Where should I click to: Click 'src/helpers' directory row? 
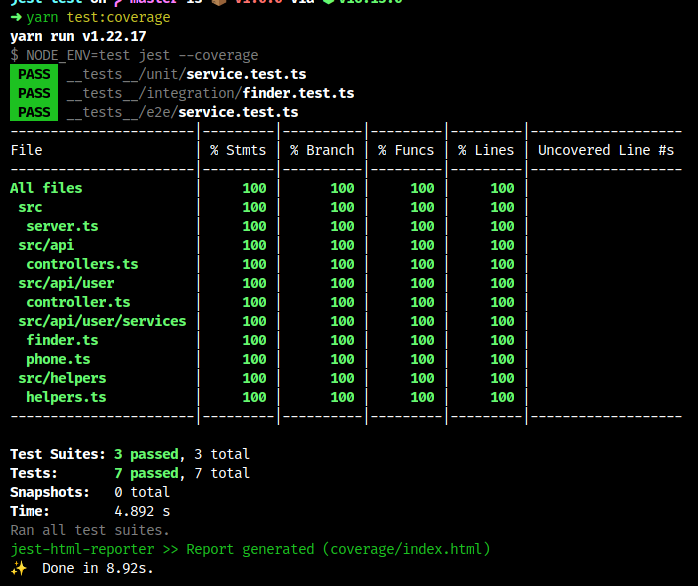(62, 378)
